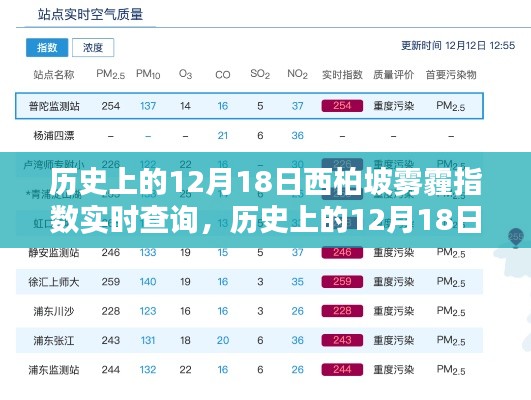Click the 254 index badge for 普陀监测站

click(x=342, y=106)
